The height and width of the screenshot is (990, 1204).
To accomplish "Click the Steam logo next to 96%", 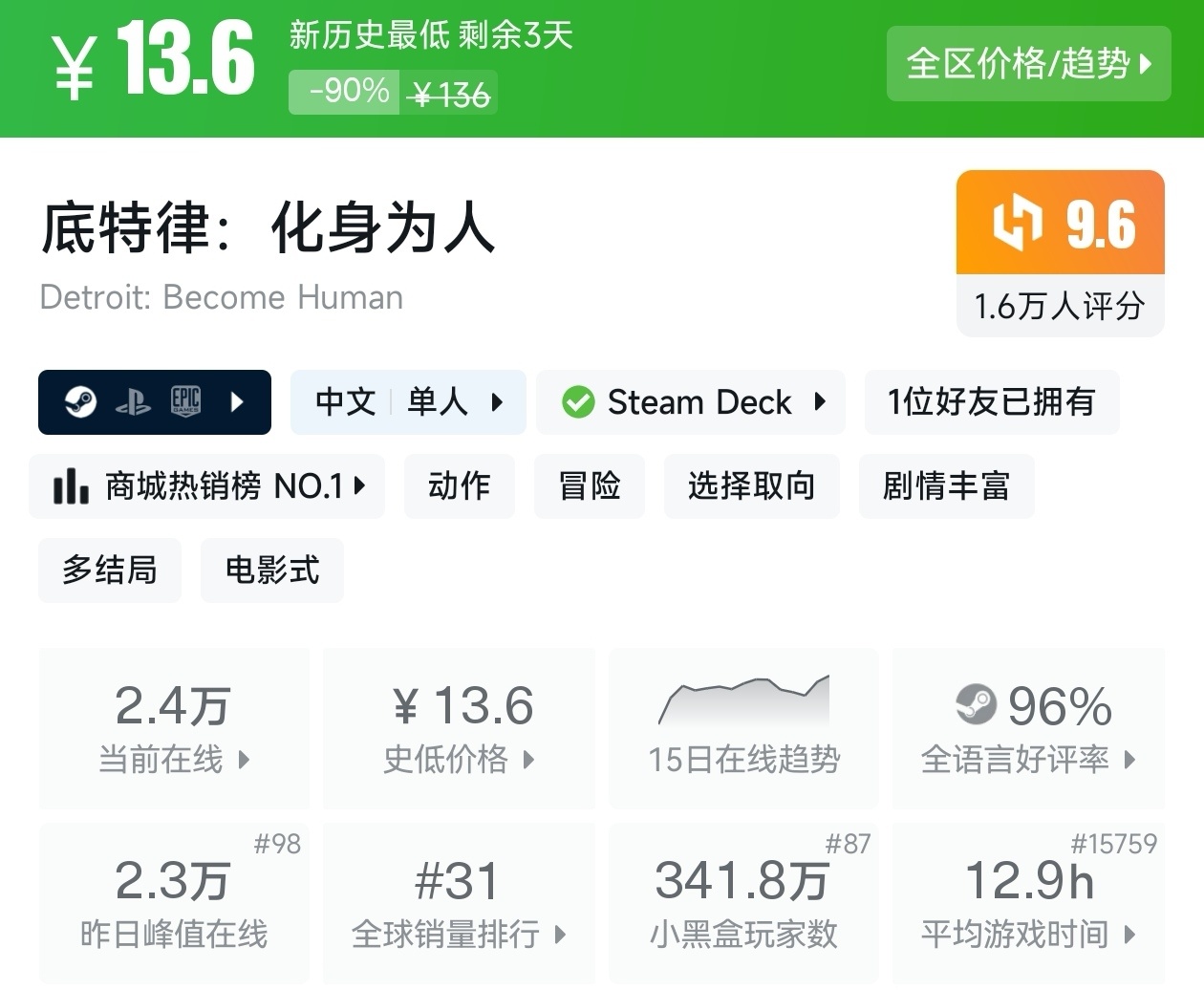I will coord(976,706).
